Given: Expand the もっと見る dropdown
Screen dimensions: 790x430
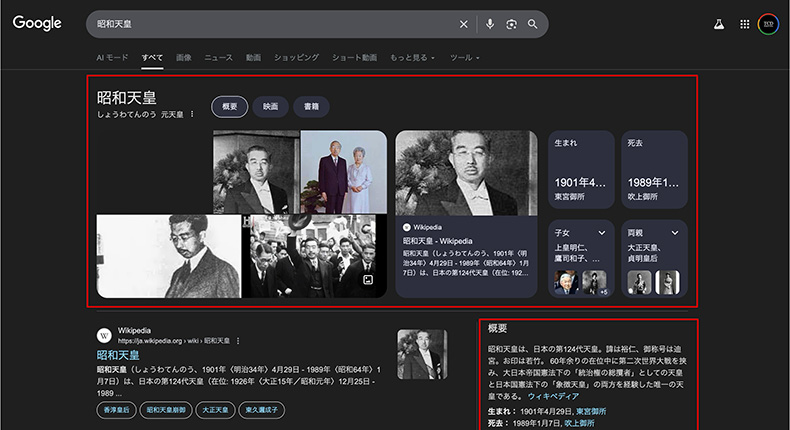Looking at the screenshot, I should click(412, 58).
